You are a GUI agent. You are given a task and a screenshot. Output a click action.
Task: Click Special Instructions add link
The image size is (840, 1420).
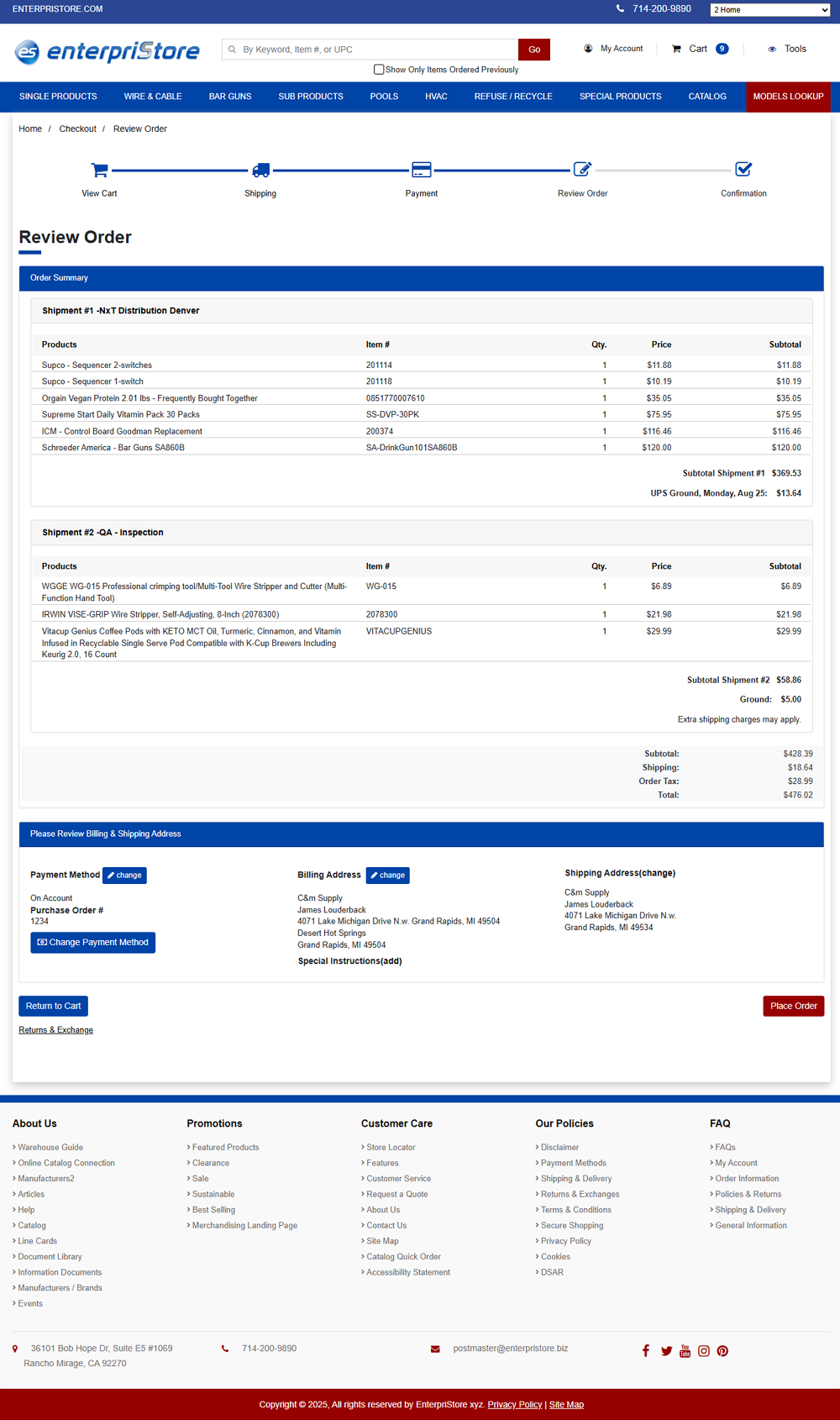point(391,961)
